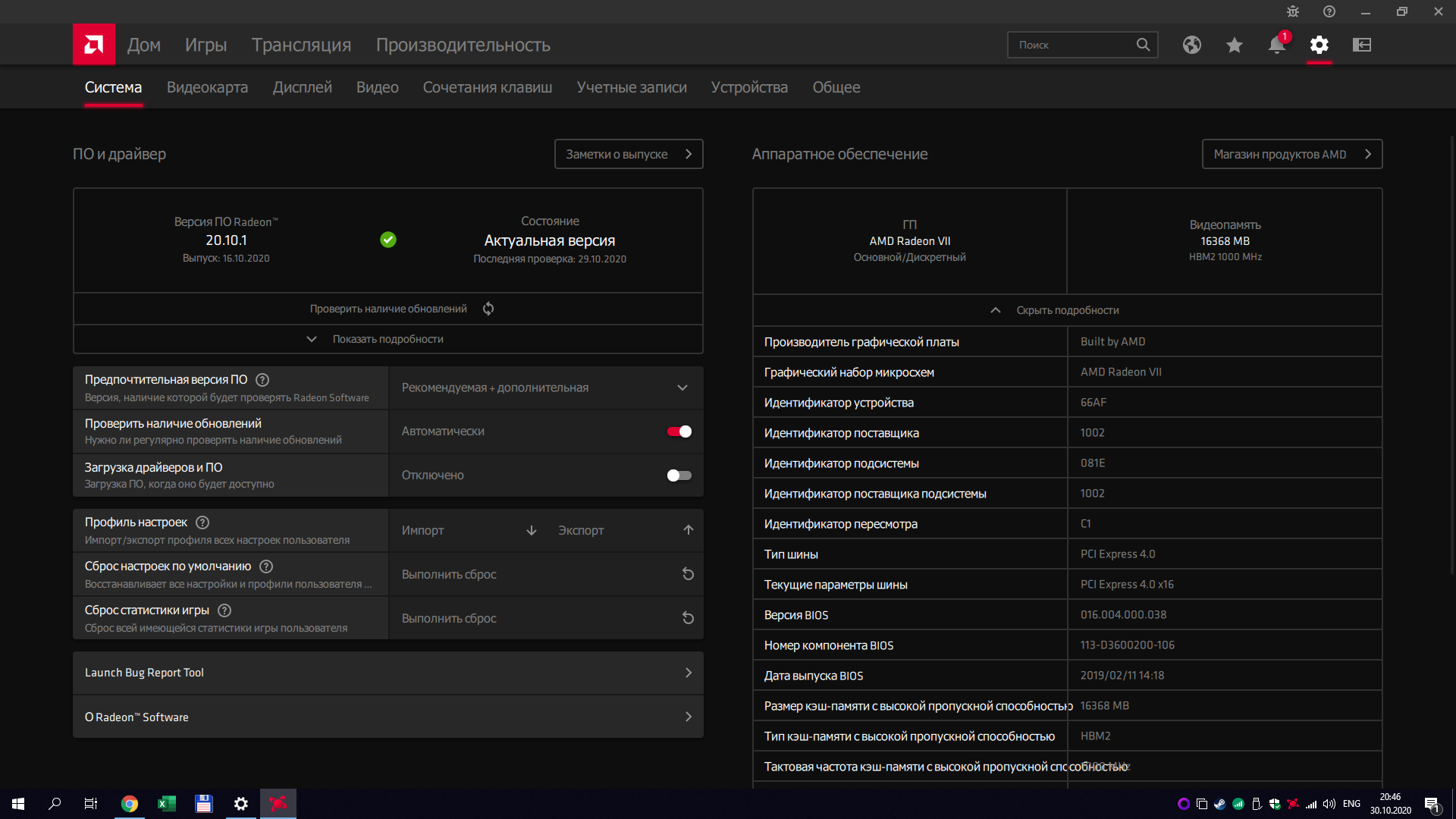Switch to the Видеокарта tab
Image resolution: width=1456 pixels, height=819 pixels.
(x=207, y=87)
